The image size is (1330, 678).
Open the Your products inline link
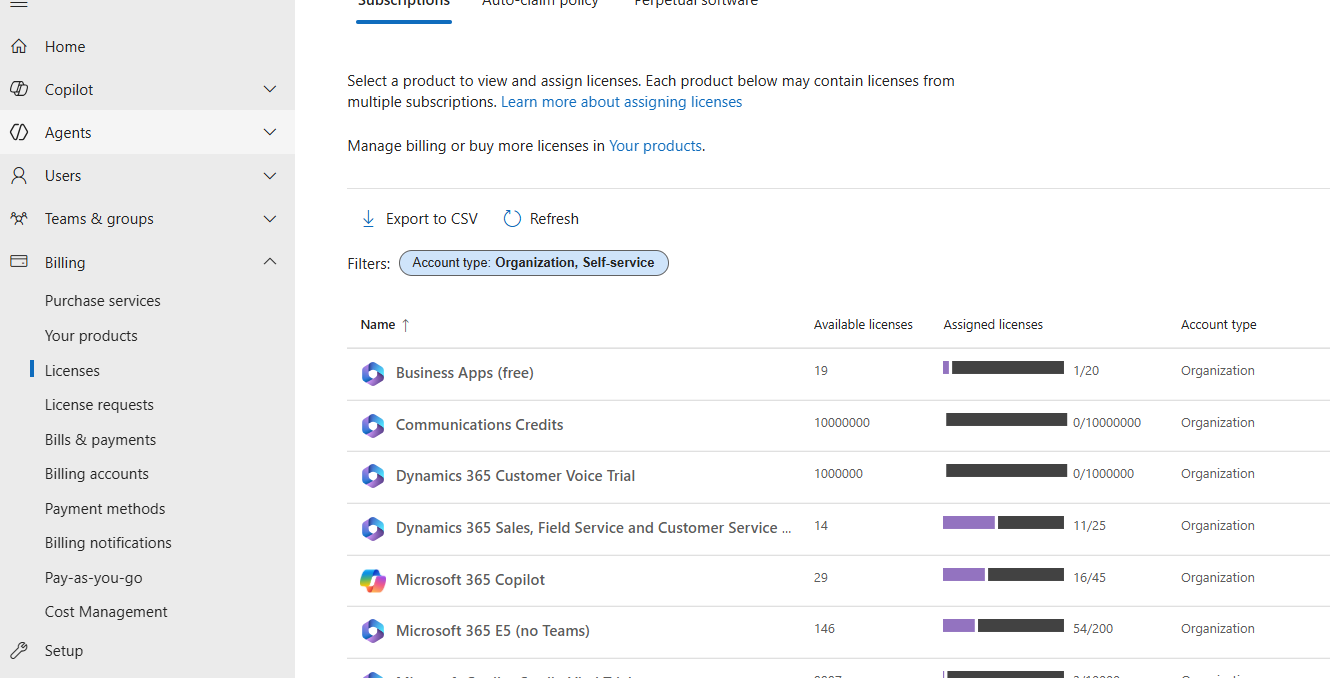655,146
